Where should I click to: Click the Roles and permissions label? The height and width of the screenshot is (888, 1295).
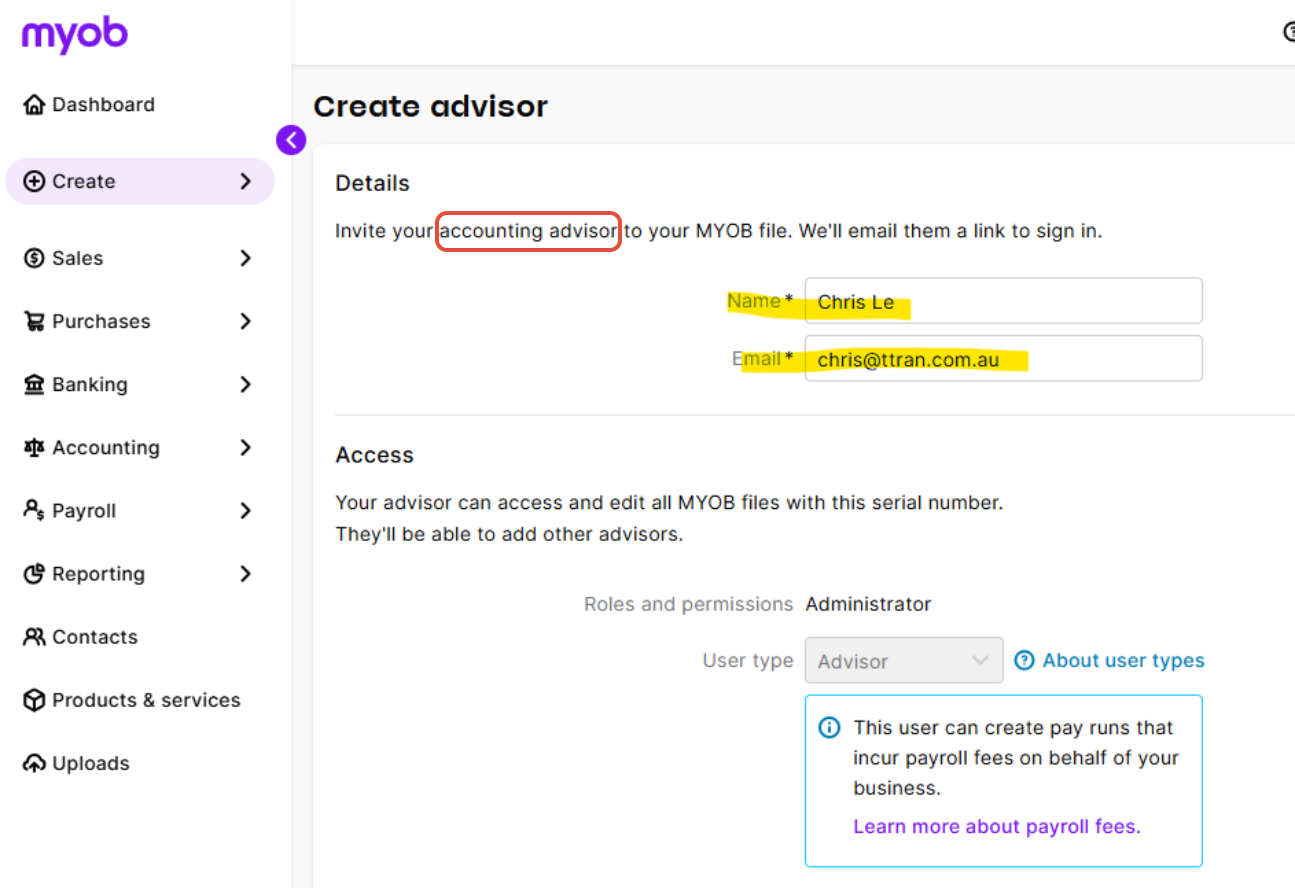coord(689,604)
